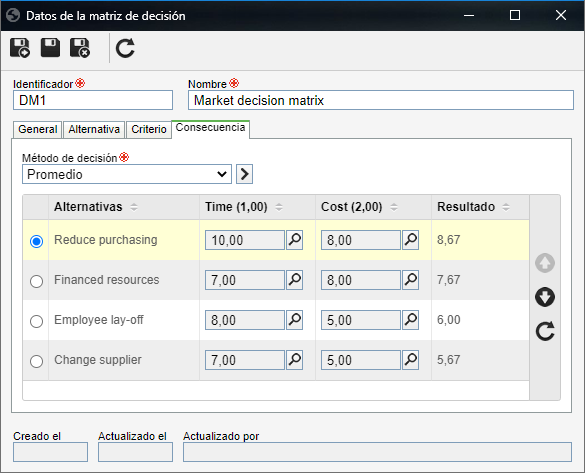Click Cost value field for Reduce purchasing
Image resolution: width=585 pixels, height=473 pixels.
coord(361,240)
